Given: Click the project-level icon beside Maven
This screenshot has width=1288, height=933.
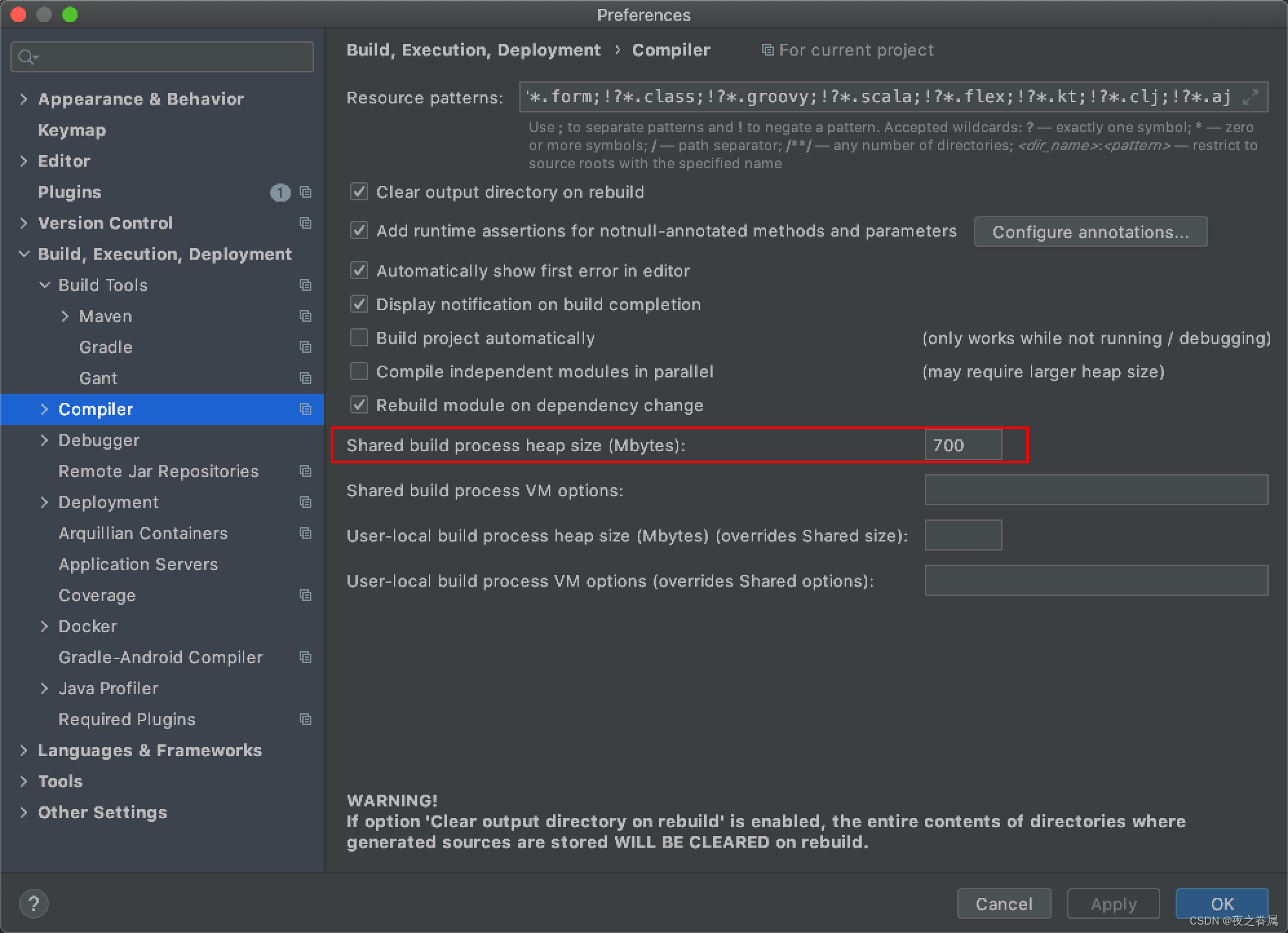Looking at the screenshot, I should pyautogui.click(x=306, y=316).
